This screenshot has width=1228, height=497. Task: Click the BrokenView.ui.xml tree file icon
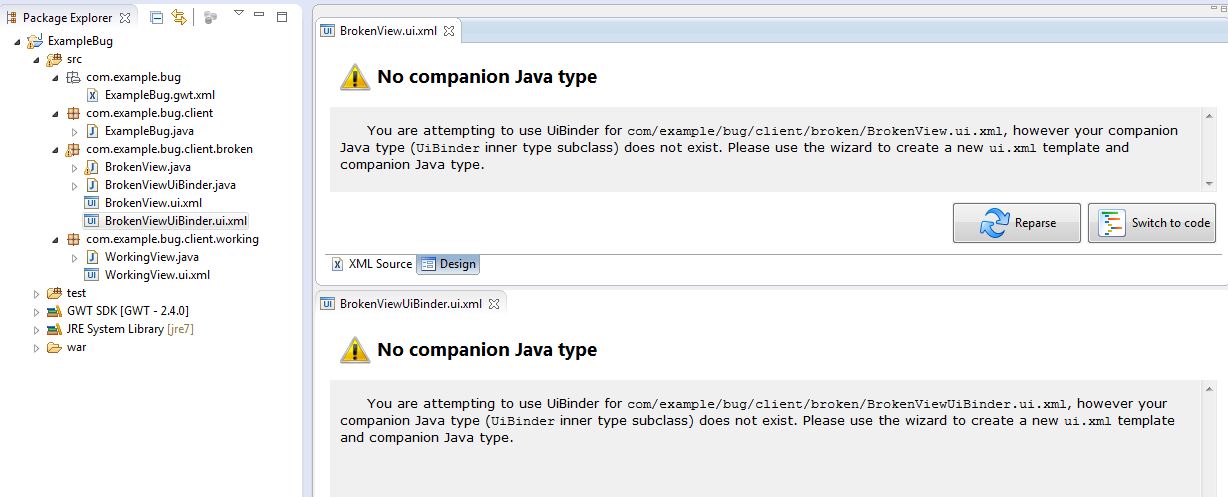(x=92, y=203)
